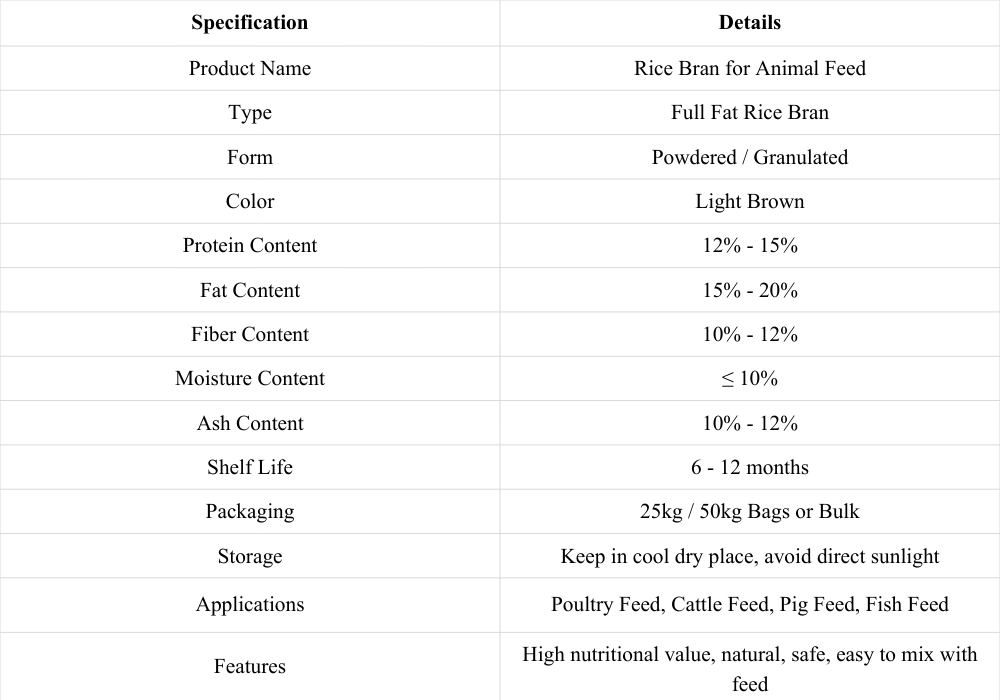Screen dimensions: 1000x700
Task: Click the Storage row label
Action: [249, 556]
